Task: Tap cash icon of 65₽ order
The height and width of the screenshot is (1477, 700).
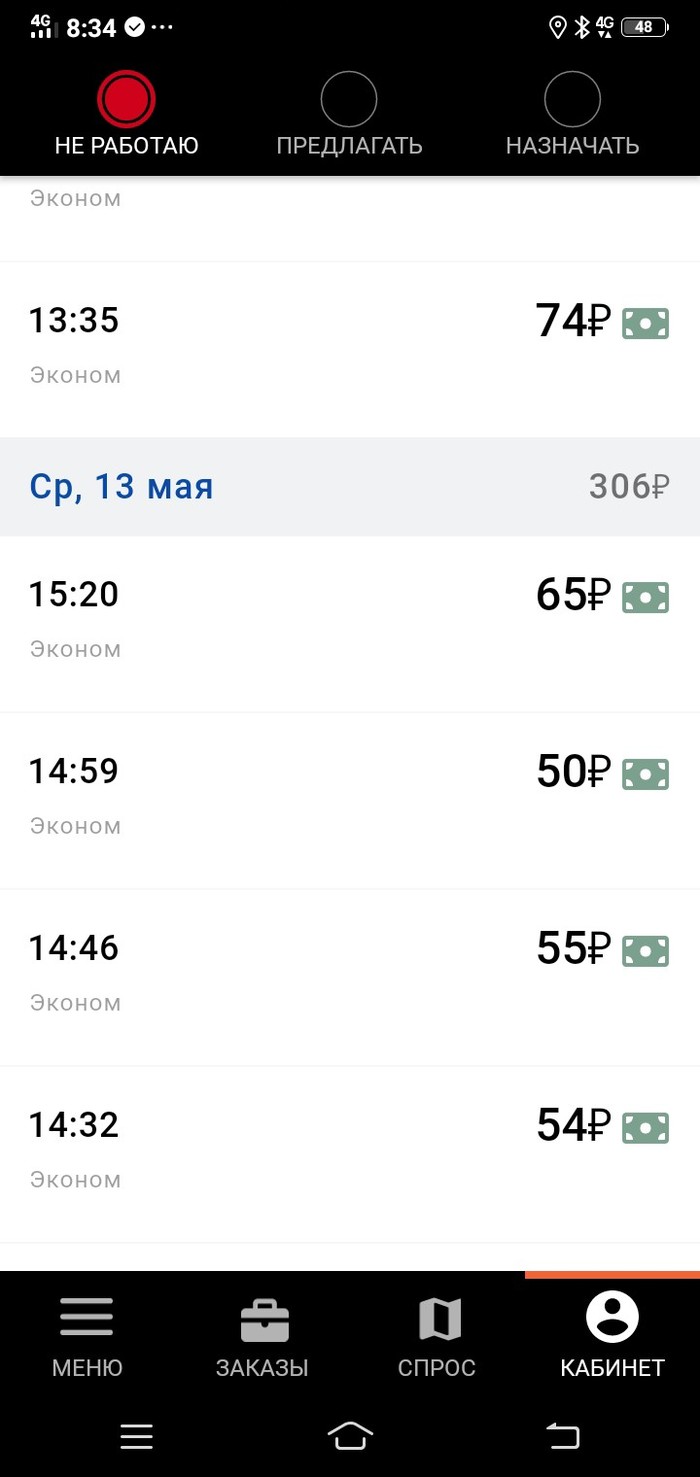Action: [x=645, y=597]
